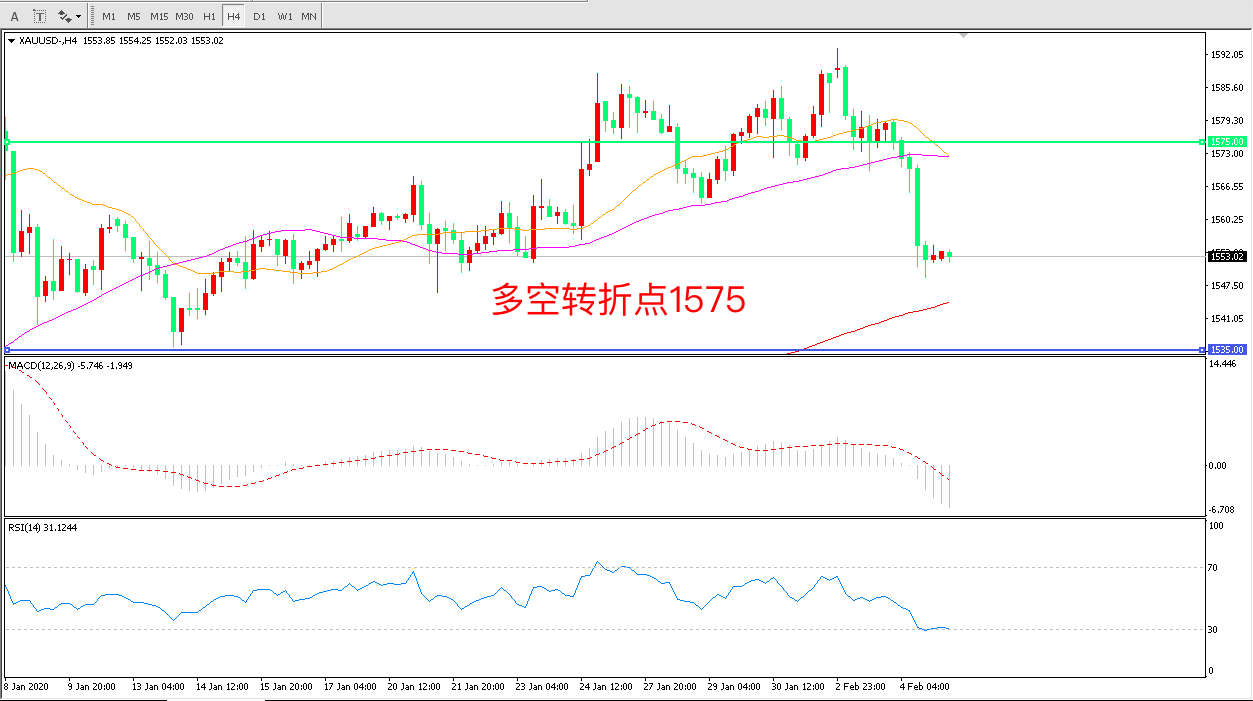1253x701 pixels.
Task: Switch to the D1 daily timeframe
Action: [259, 16]
